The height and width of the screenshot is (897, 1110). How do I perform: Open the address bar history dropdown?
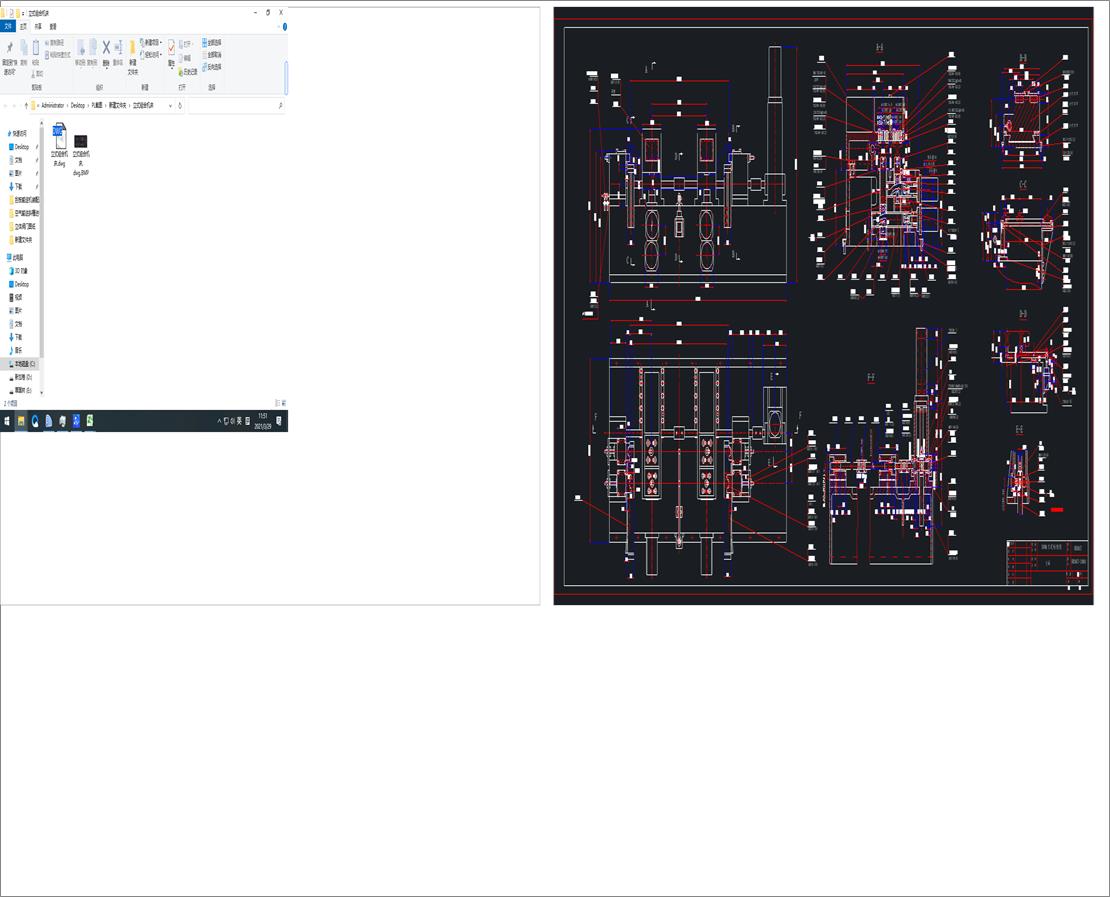(170, 105)
